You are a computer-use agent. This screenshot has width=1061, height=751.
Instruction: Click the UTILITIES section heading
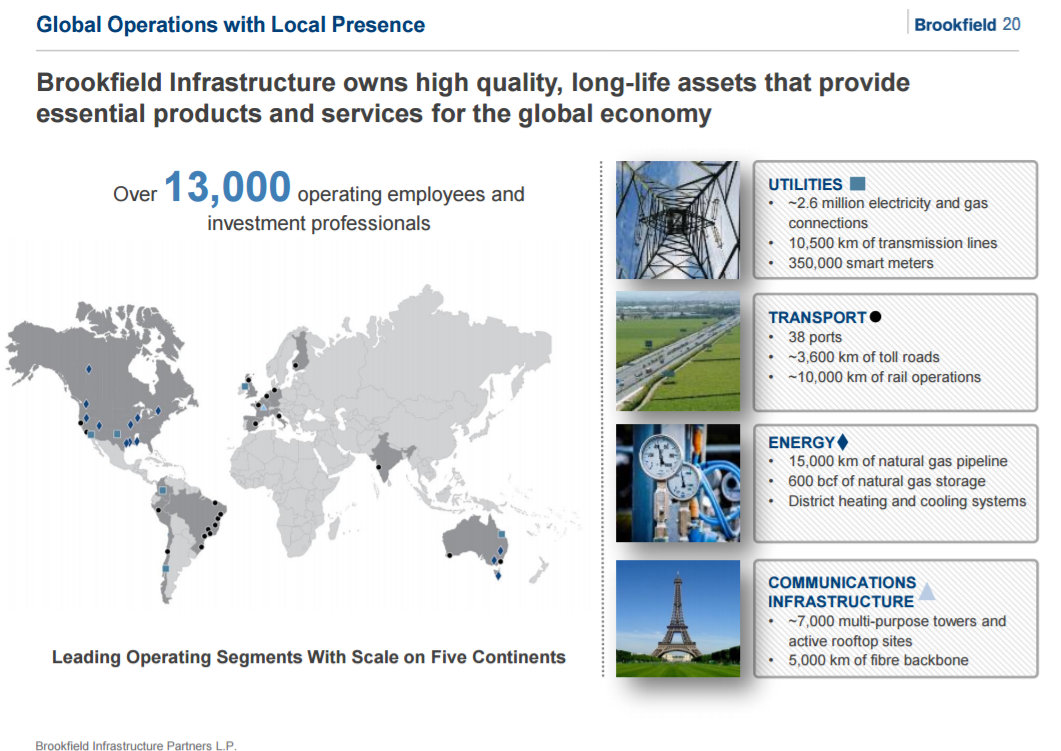pyautogui.click(x=805, y=184)
